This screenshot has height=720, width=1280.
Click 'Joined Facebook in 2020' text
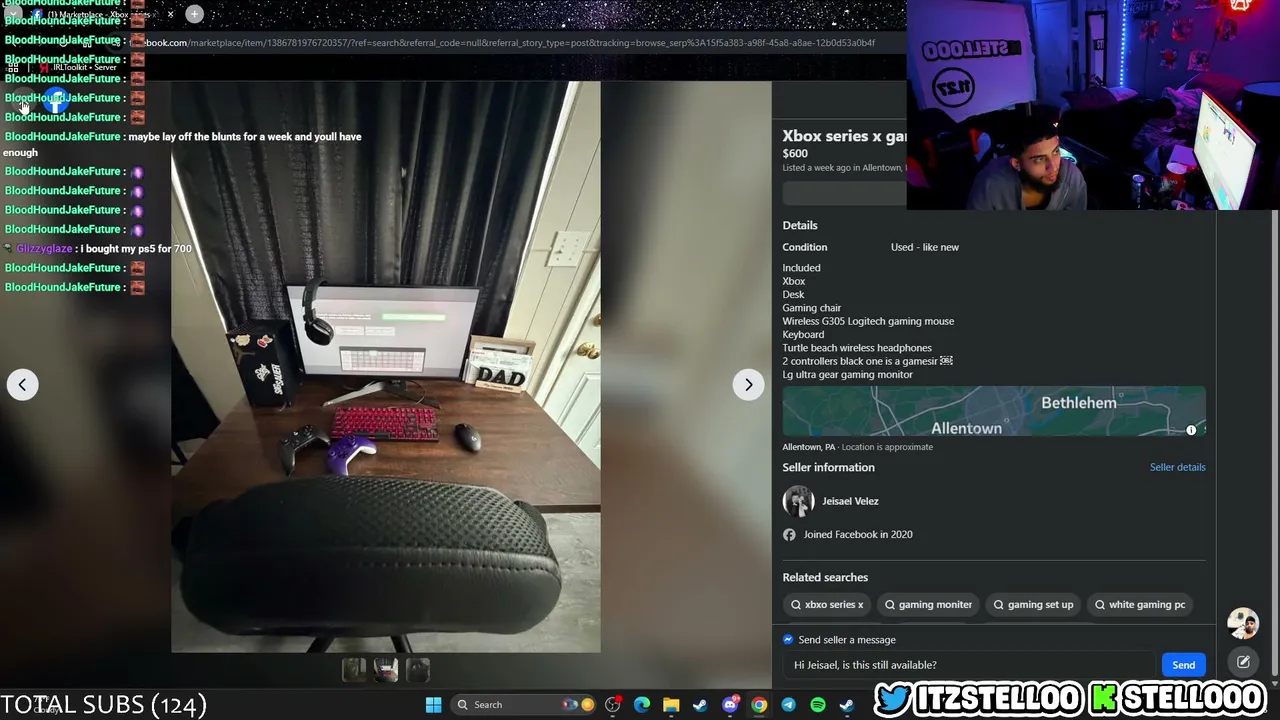click(x=858, y=534)
